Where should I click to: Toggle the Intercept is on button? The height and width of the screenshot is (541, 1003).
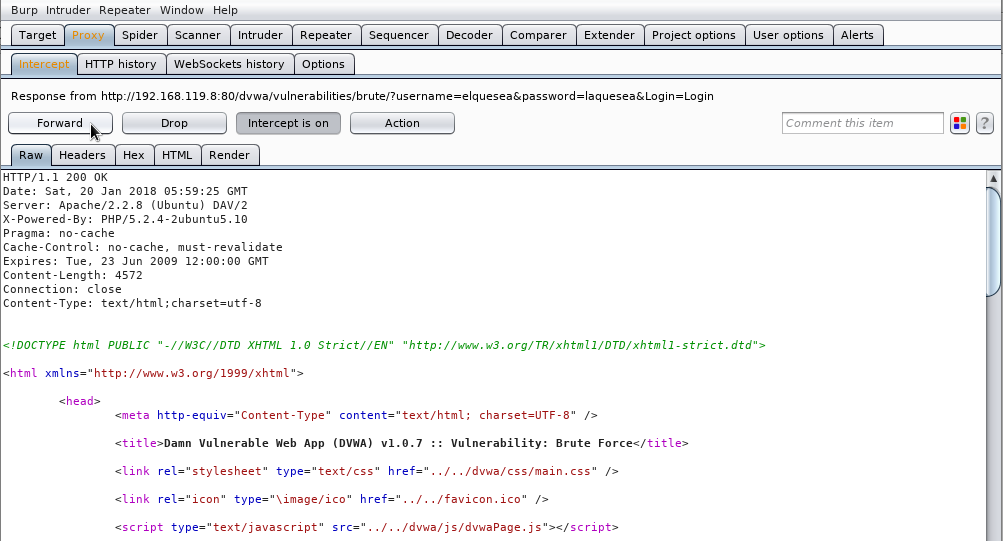coord(288,123)
